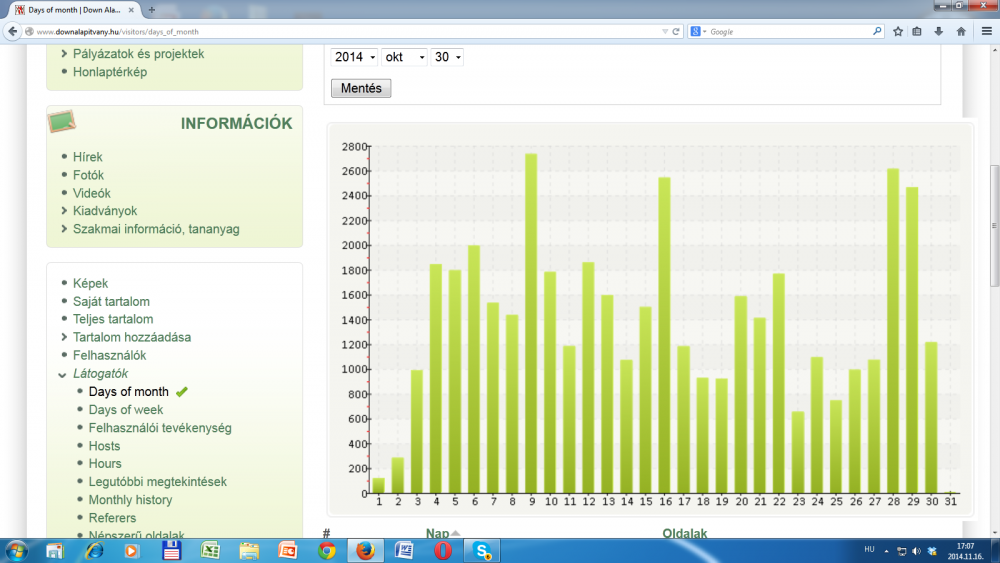Click the Firefox back arrow button
1000x563 pixels.
(x=13, y=31)
